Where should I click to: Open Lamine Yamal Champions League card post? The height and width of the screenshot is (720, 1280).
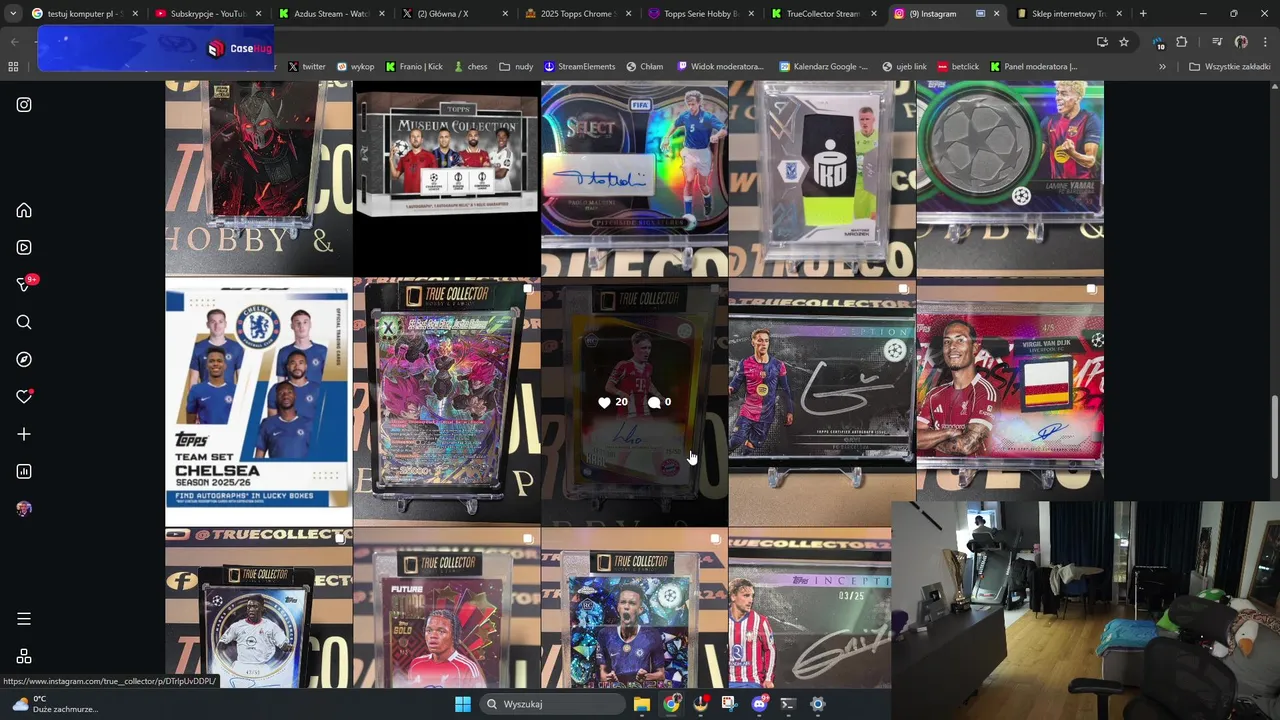(x=1010, y=178)
